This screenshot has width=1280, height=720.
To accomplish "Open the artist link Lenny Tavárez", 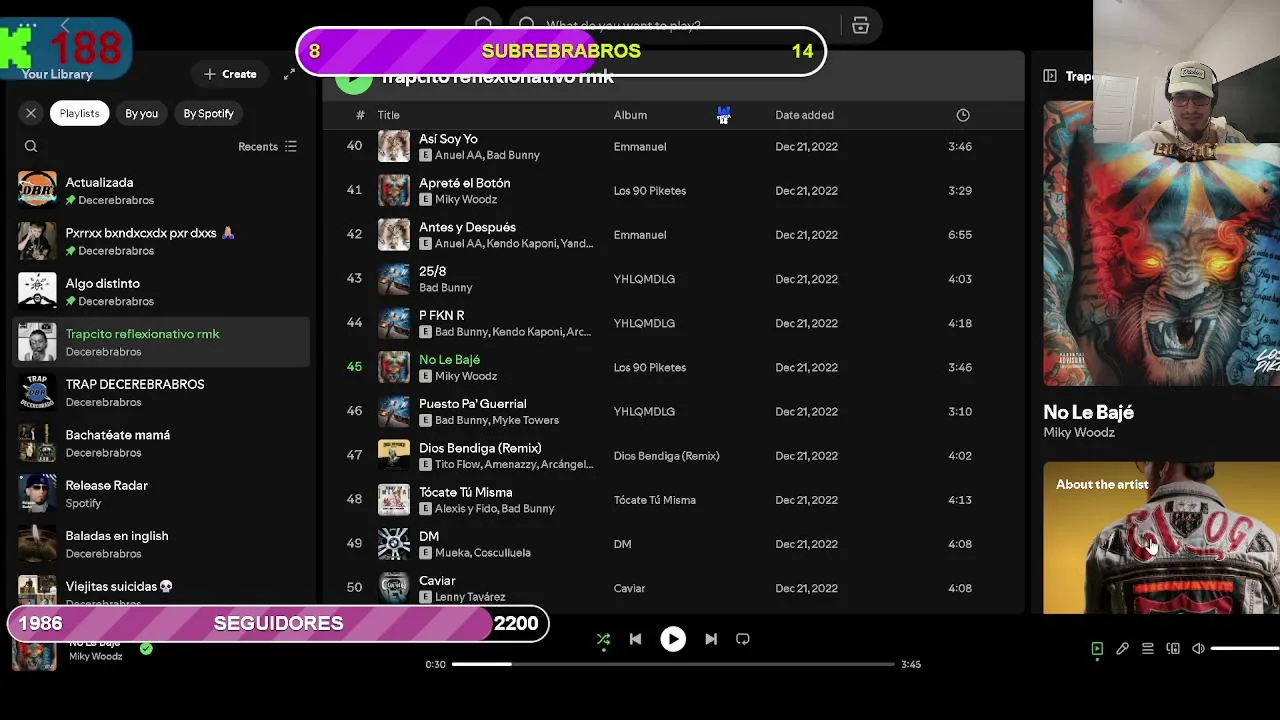I will [470, 597].
